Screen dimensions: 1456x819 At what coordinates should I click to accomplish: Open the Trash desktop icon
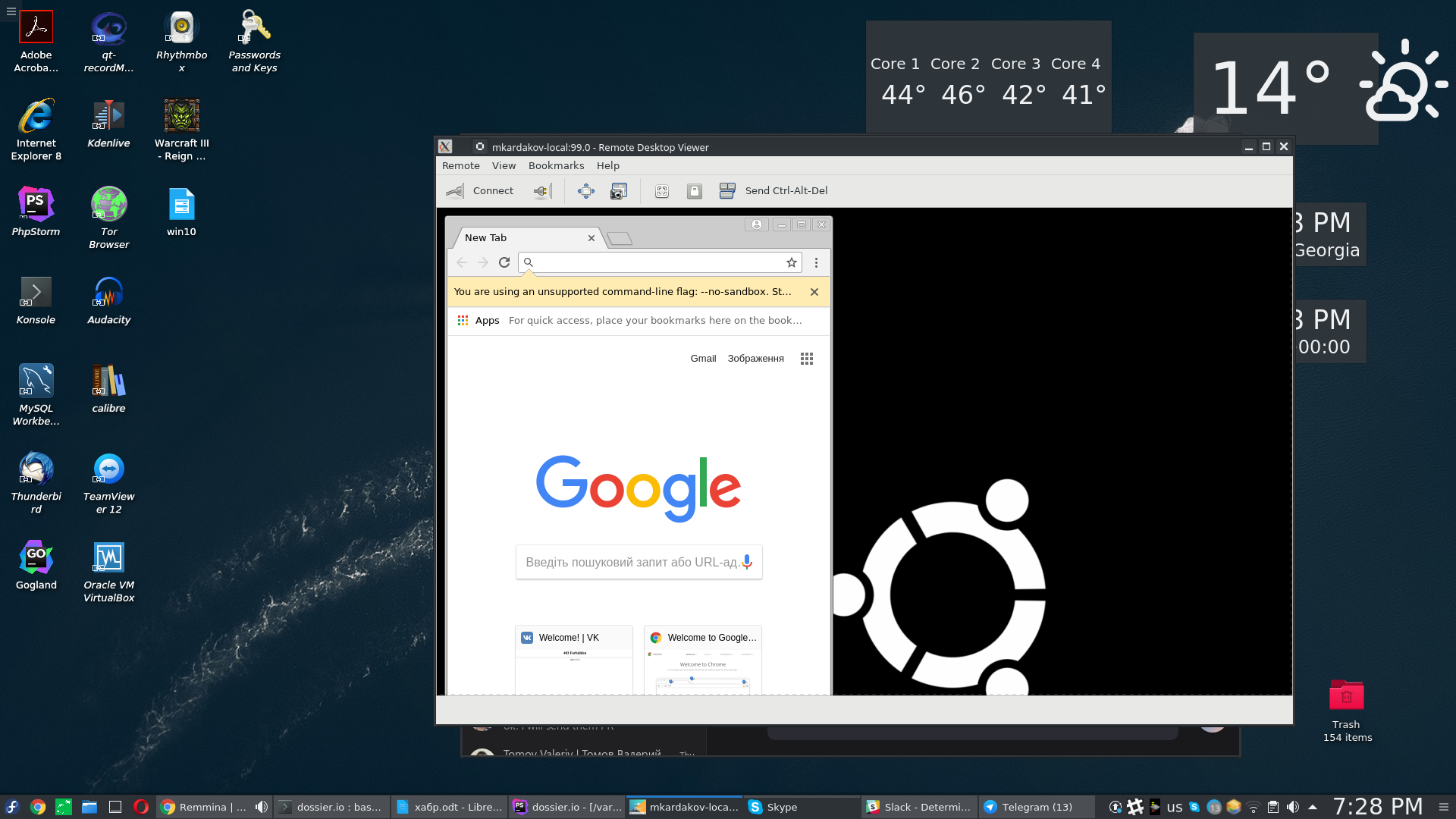(x=1347, y=711)
